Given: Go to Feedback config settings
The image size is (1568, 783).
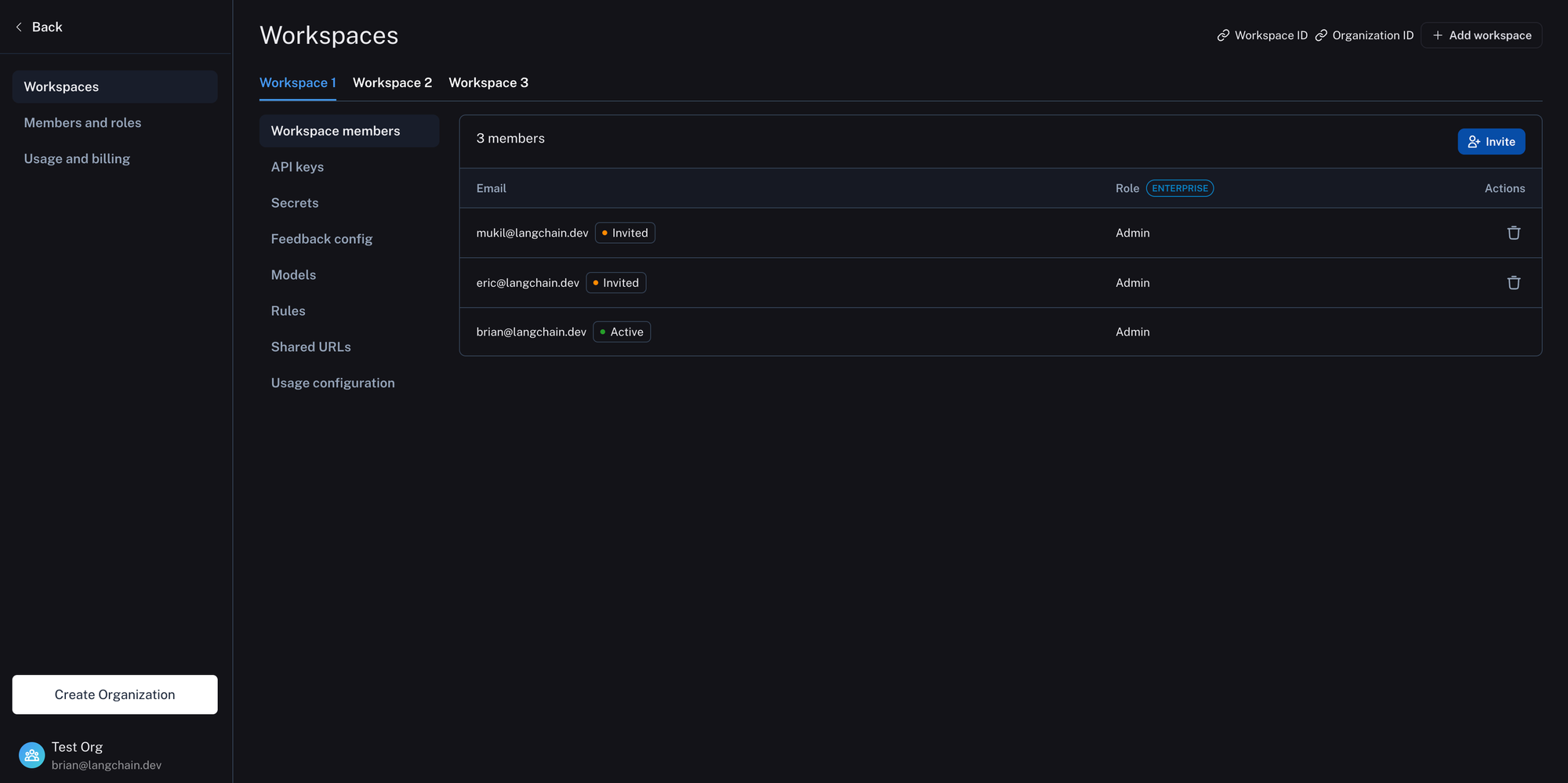Looking at the screenshot, I should coord(321,239).
